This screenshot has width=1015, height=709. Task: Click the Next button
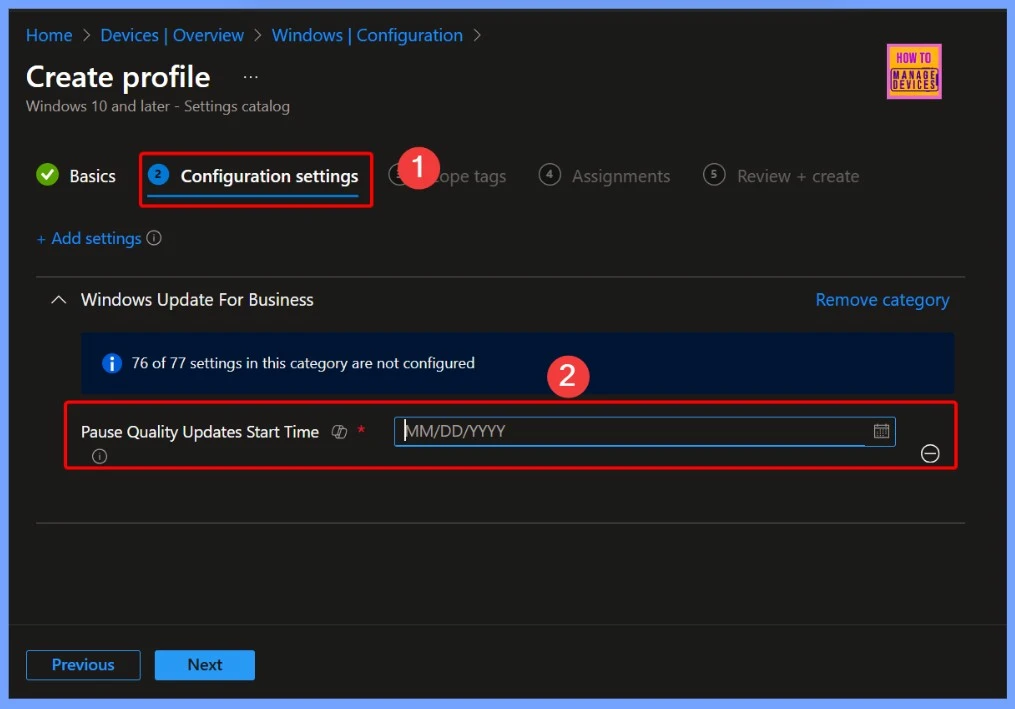point(205,665)
